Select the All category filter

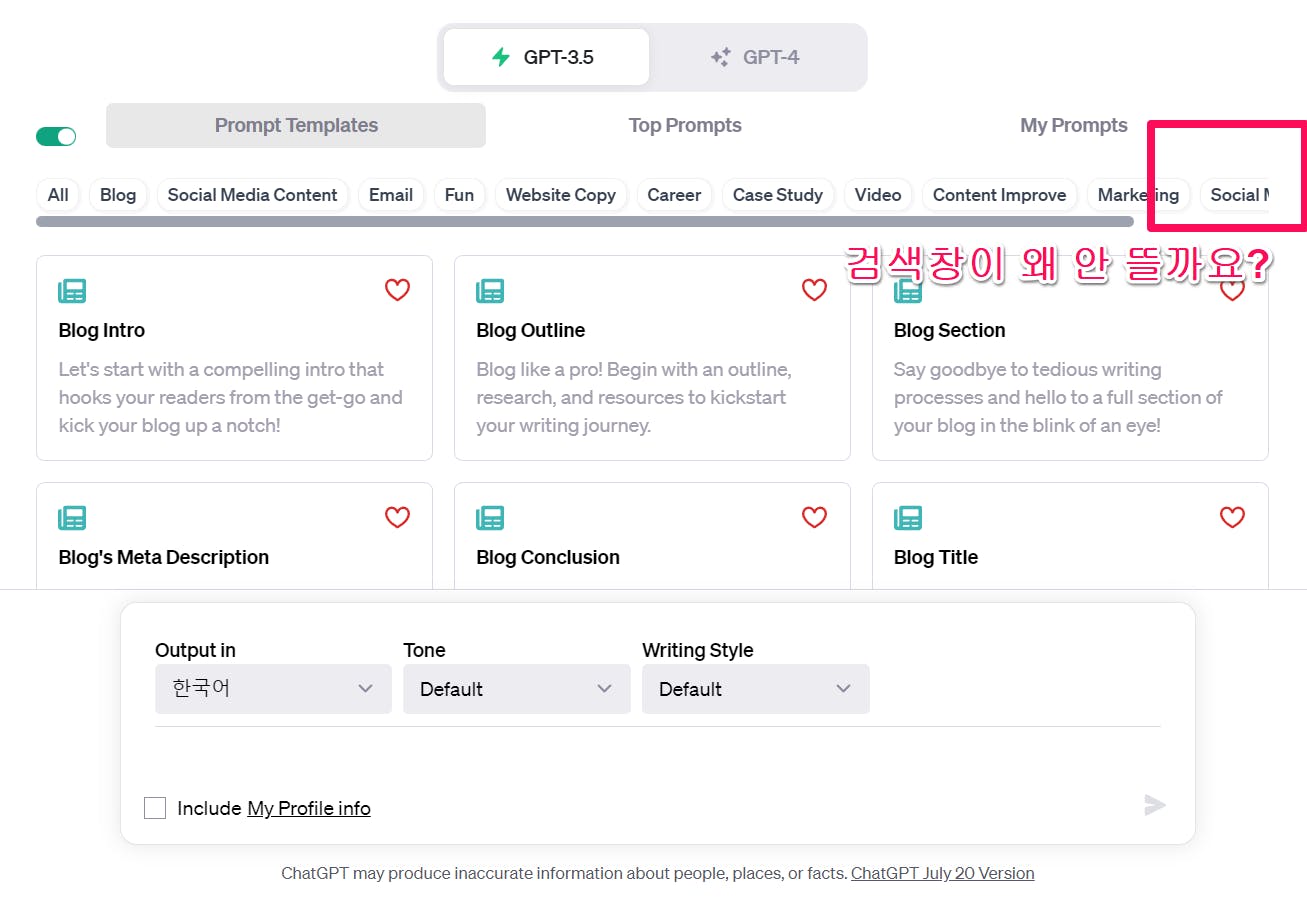coord(58,195)
